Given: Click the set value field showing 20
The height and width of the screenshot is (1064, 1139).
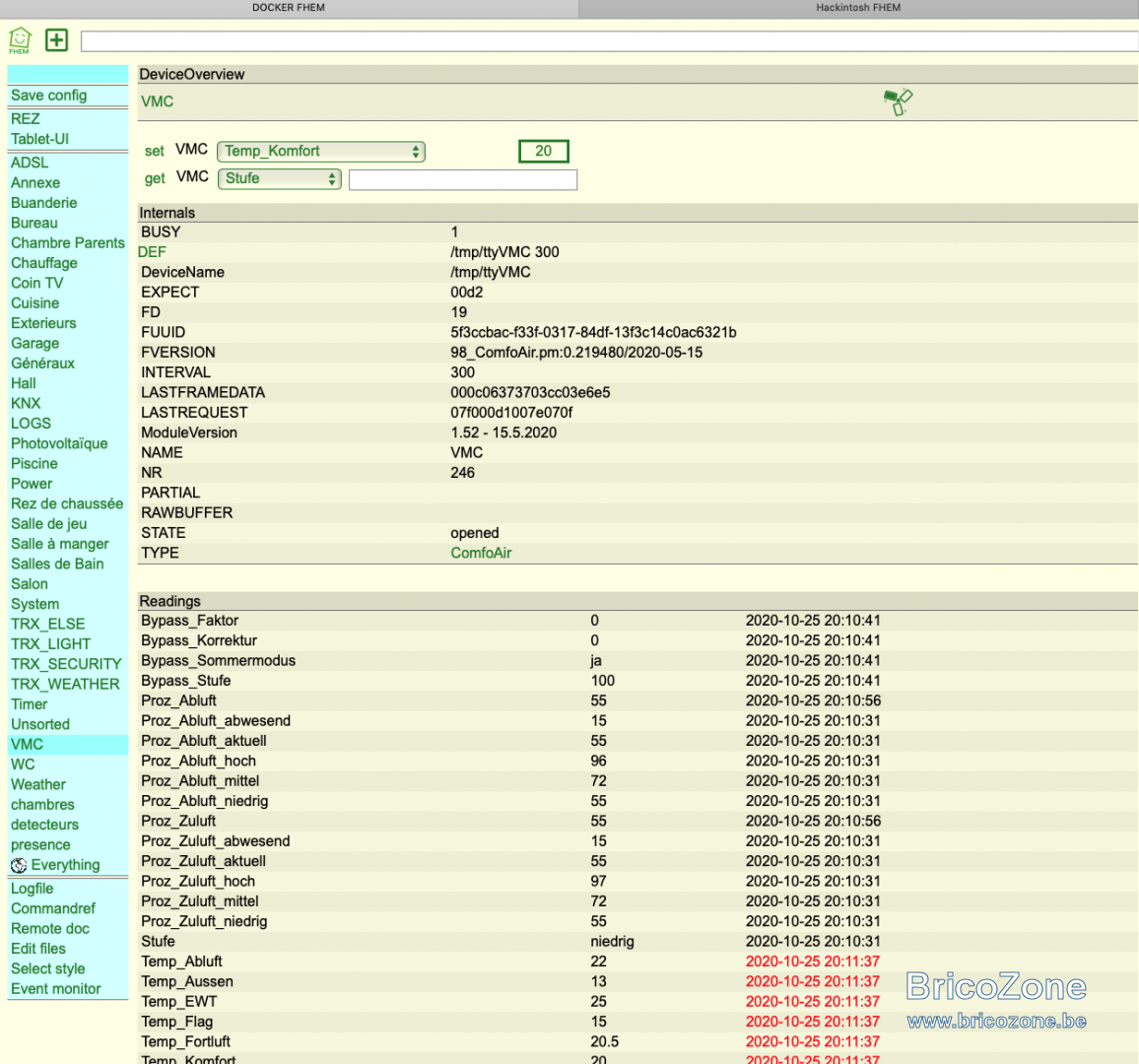Looking at the screenshot, I should [x=543, y=151].
